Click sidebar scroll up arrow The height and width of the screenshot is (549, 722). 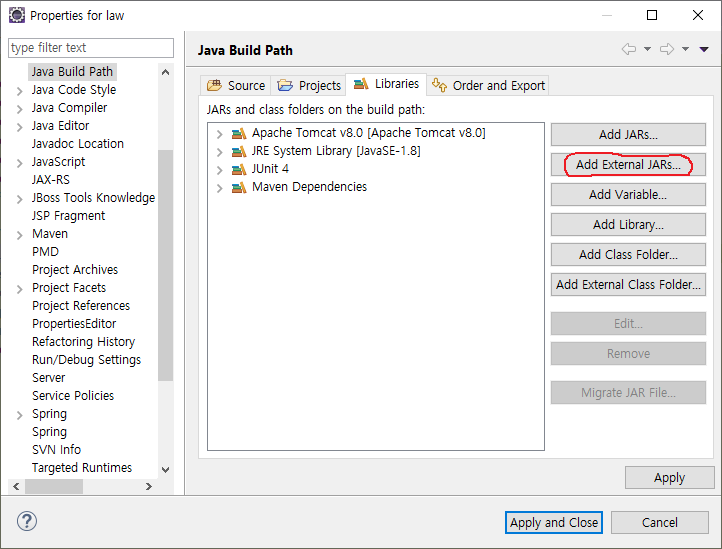(165, 72)
